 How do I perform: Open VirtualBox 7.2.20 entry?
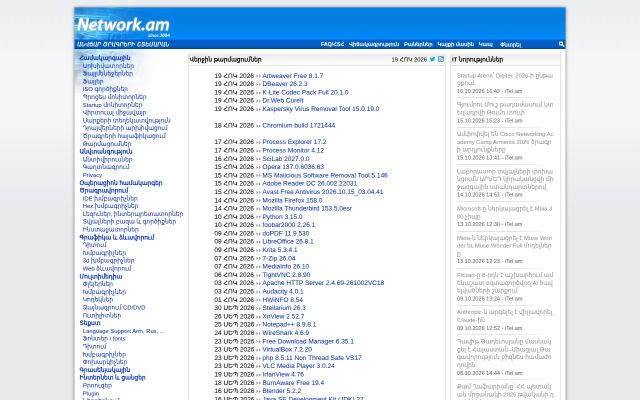tap(287, 349)
